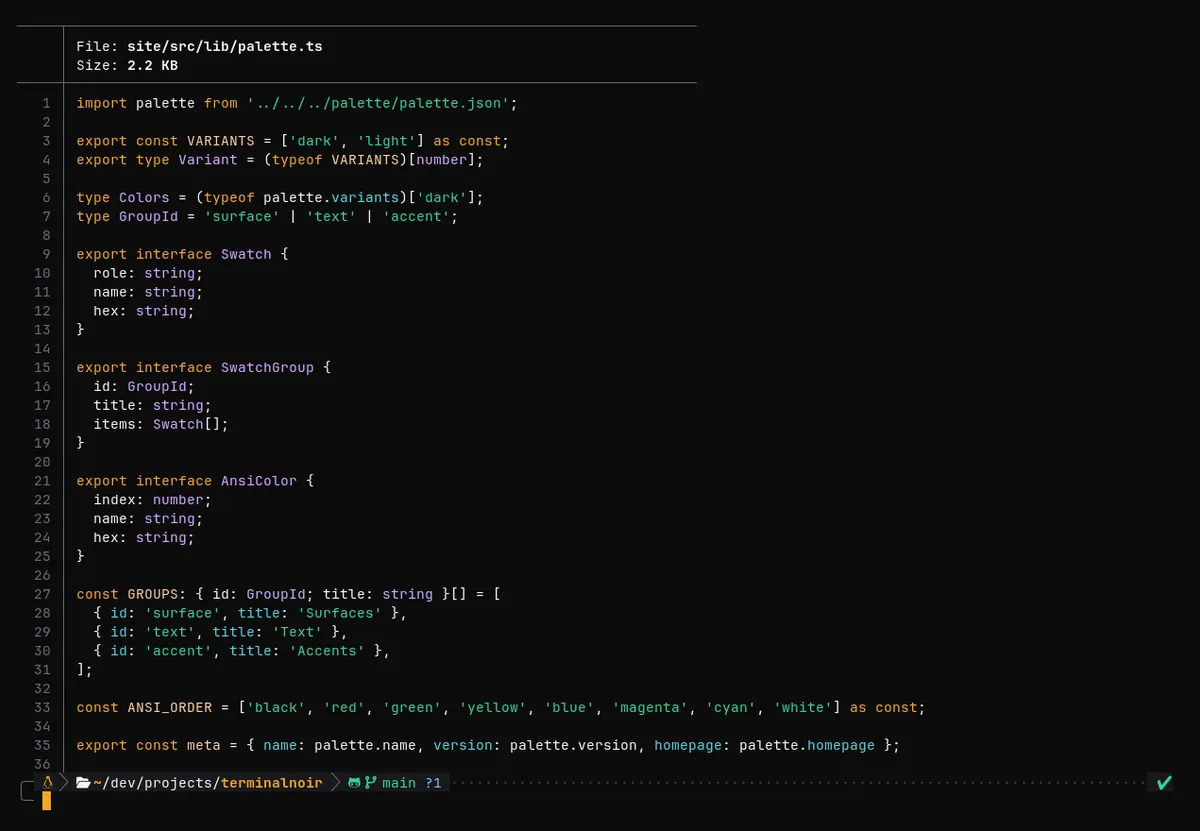Click the ANSI_ORDER constant name

tap(170, 707)
